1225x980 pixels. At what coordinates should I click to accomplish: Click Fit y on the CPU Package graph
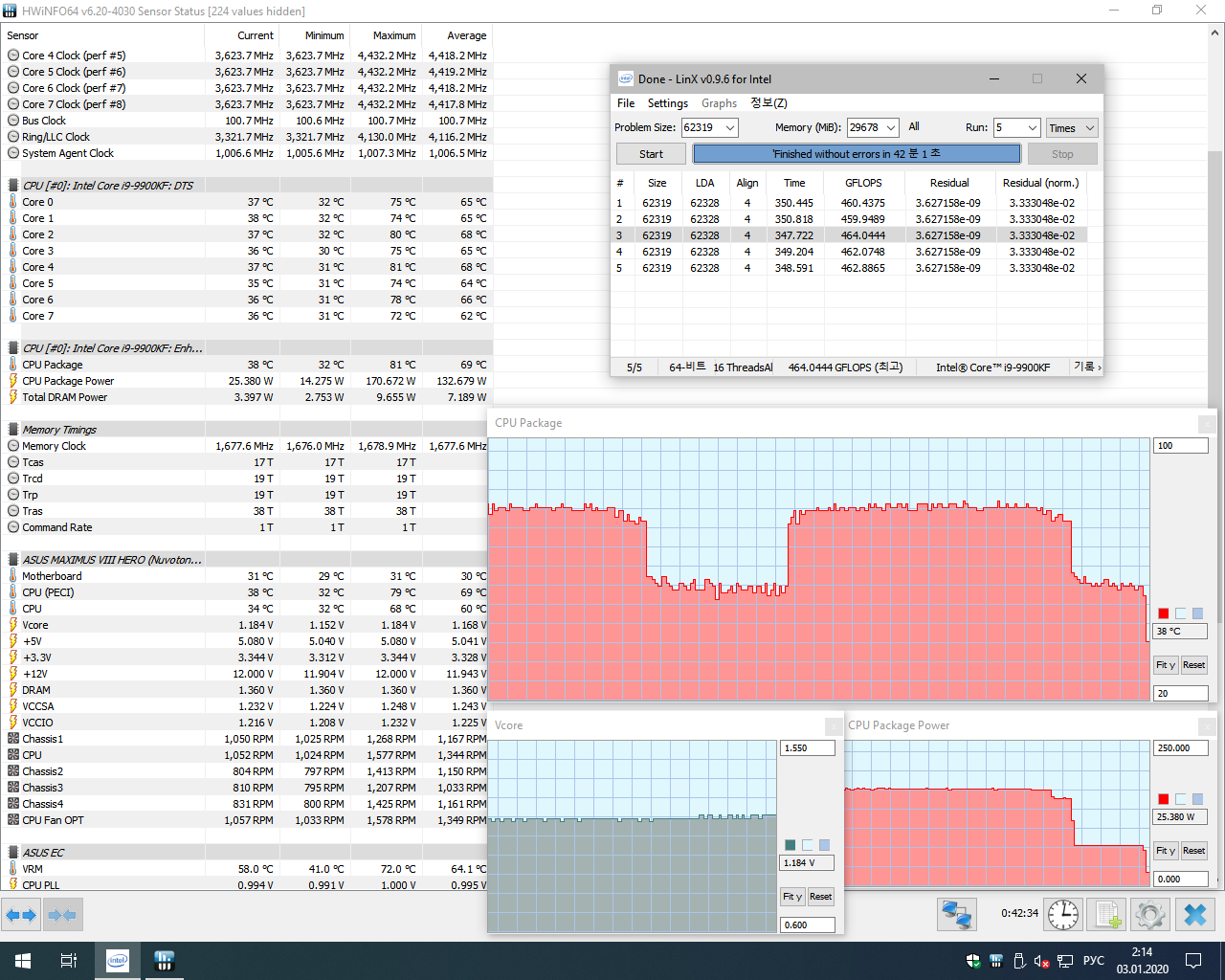pos(1166,665)
